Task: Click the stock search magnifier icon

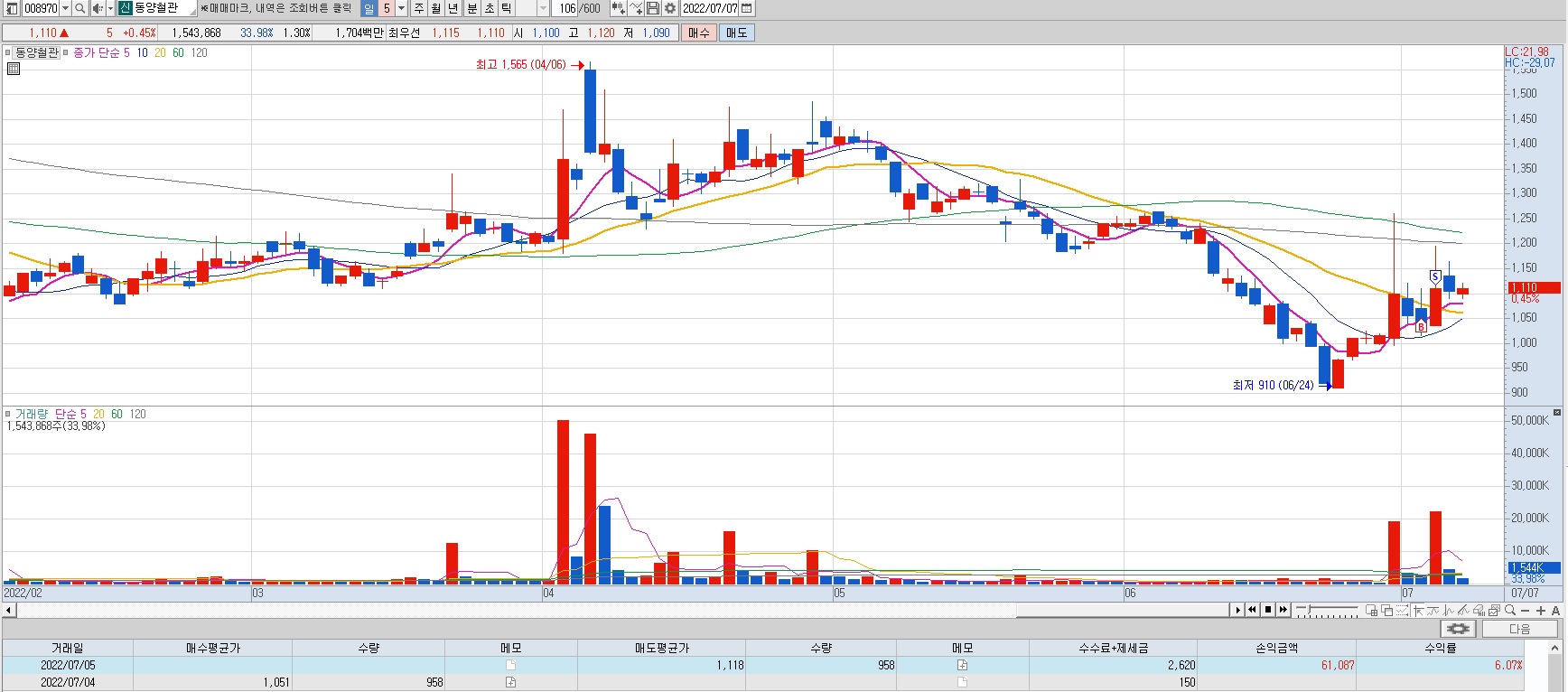Action: [79, 8]
